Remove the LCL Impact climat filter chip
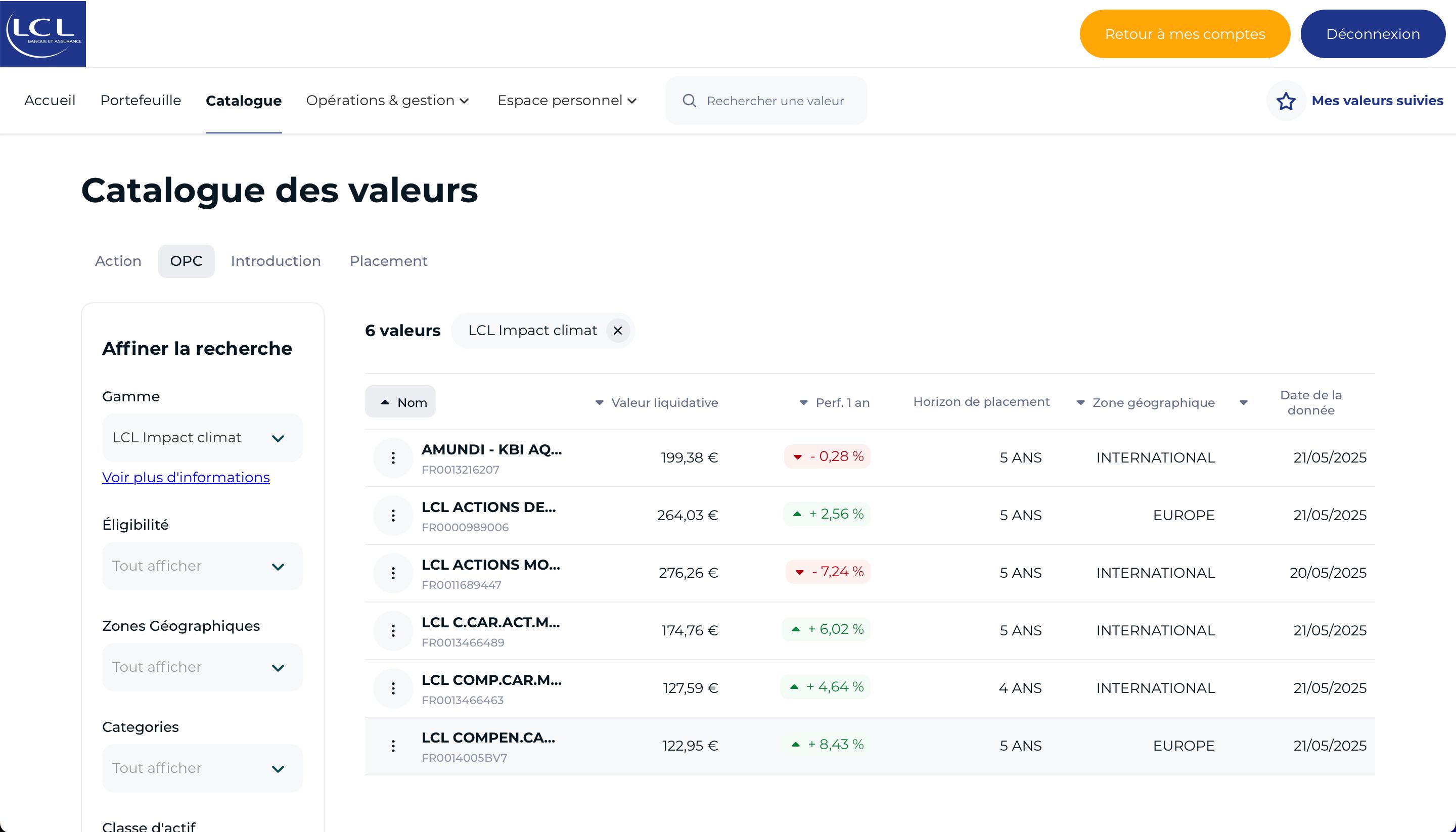The height and width of the screenshot is (832, 1456). pos(617,330)
